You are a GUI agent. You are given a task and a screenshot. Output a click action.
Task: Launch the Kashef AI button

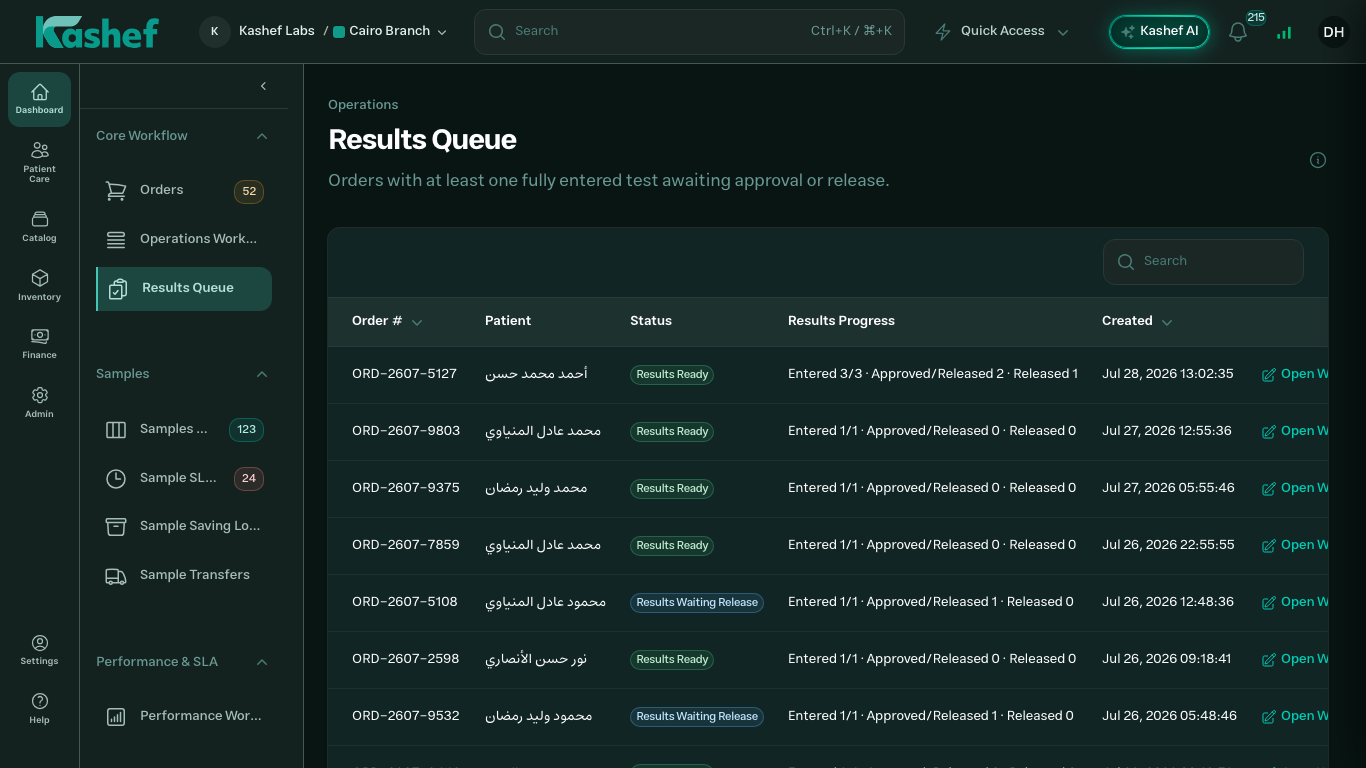[x=1159, y=32]
